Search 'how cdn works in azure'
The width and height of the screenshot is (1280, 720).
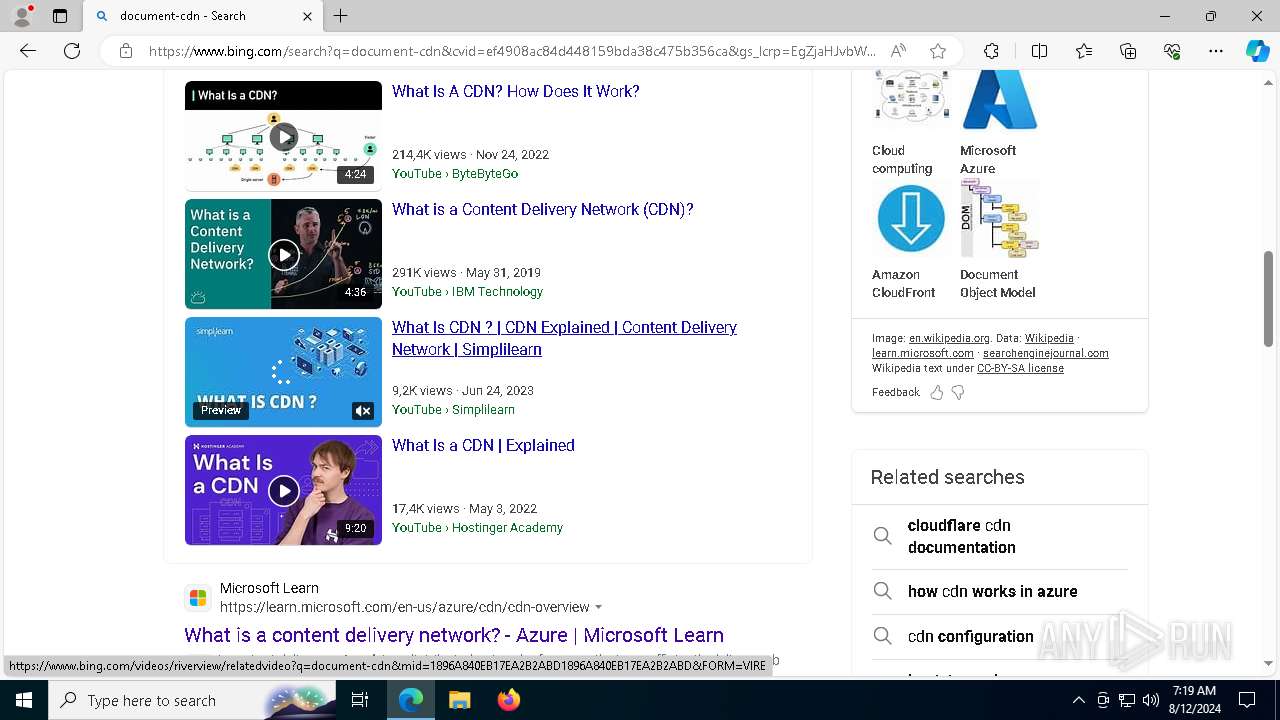1000,591
